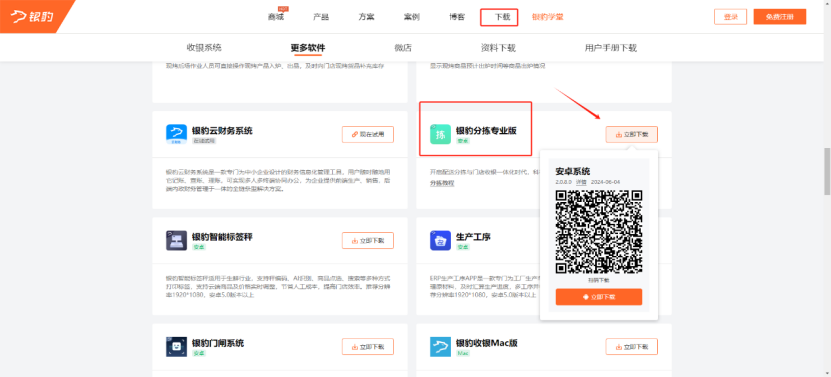Click the 安卓 tag under 银豹分拣专业版

pyautogui.click(x=463, y=141)
